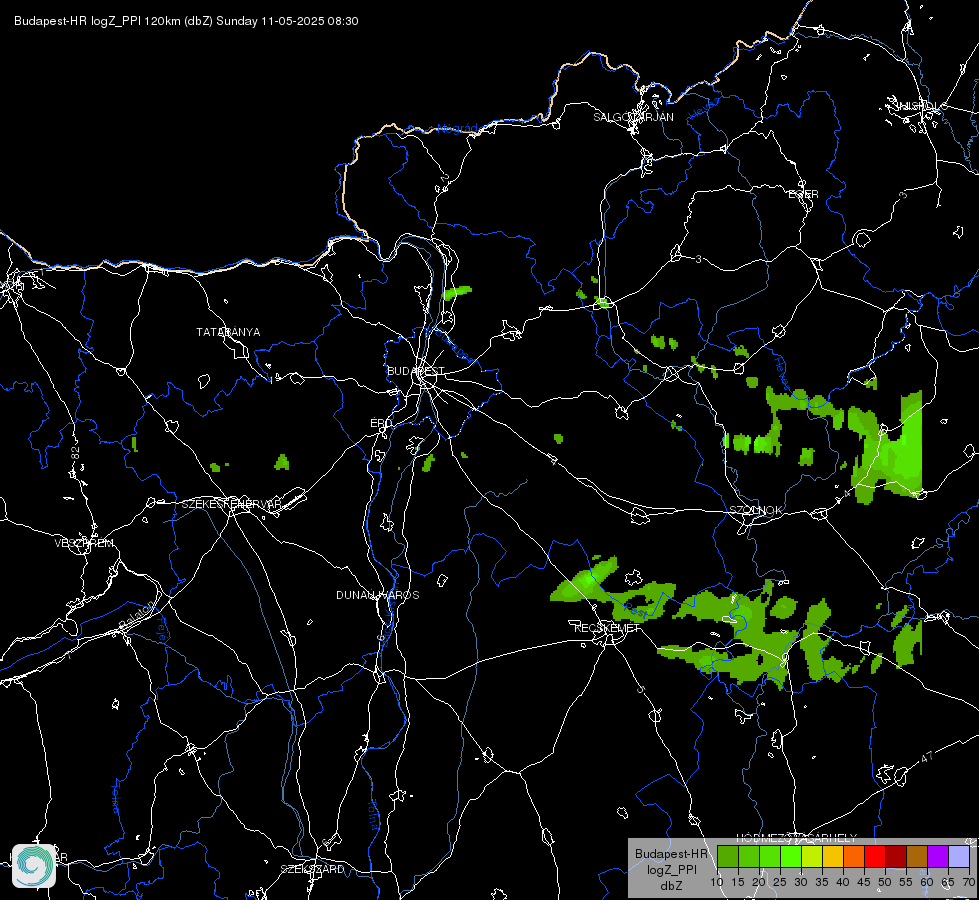This screenshot has height=900, width=979.
Task: Select the 35–40 dBZ yellow swatch
Action: click(833, 856)
